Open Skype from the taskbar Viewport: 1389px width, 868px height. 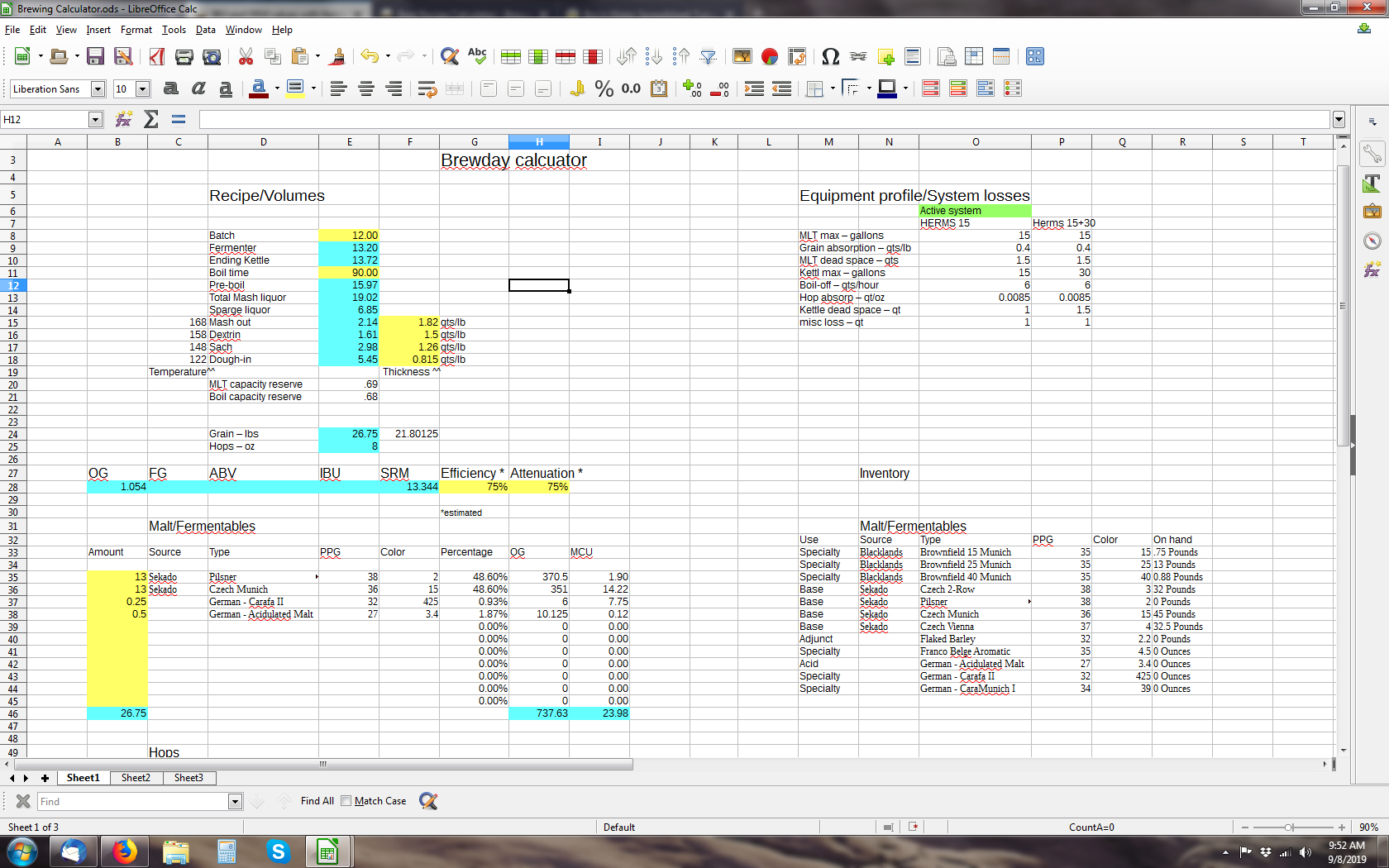point(279,851)
